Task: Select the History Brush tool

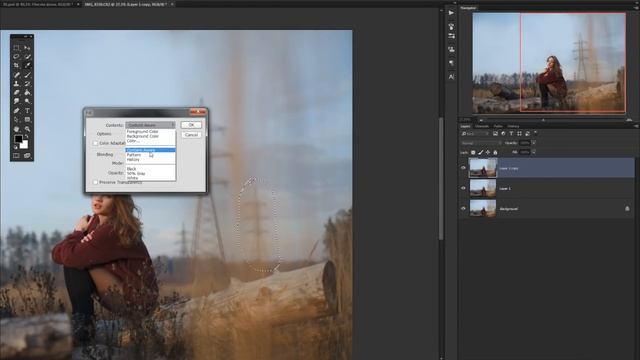Action: click(27, 83)
